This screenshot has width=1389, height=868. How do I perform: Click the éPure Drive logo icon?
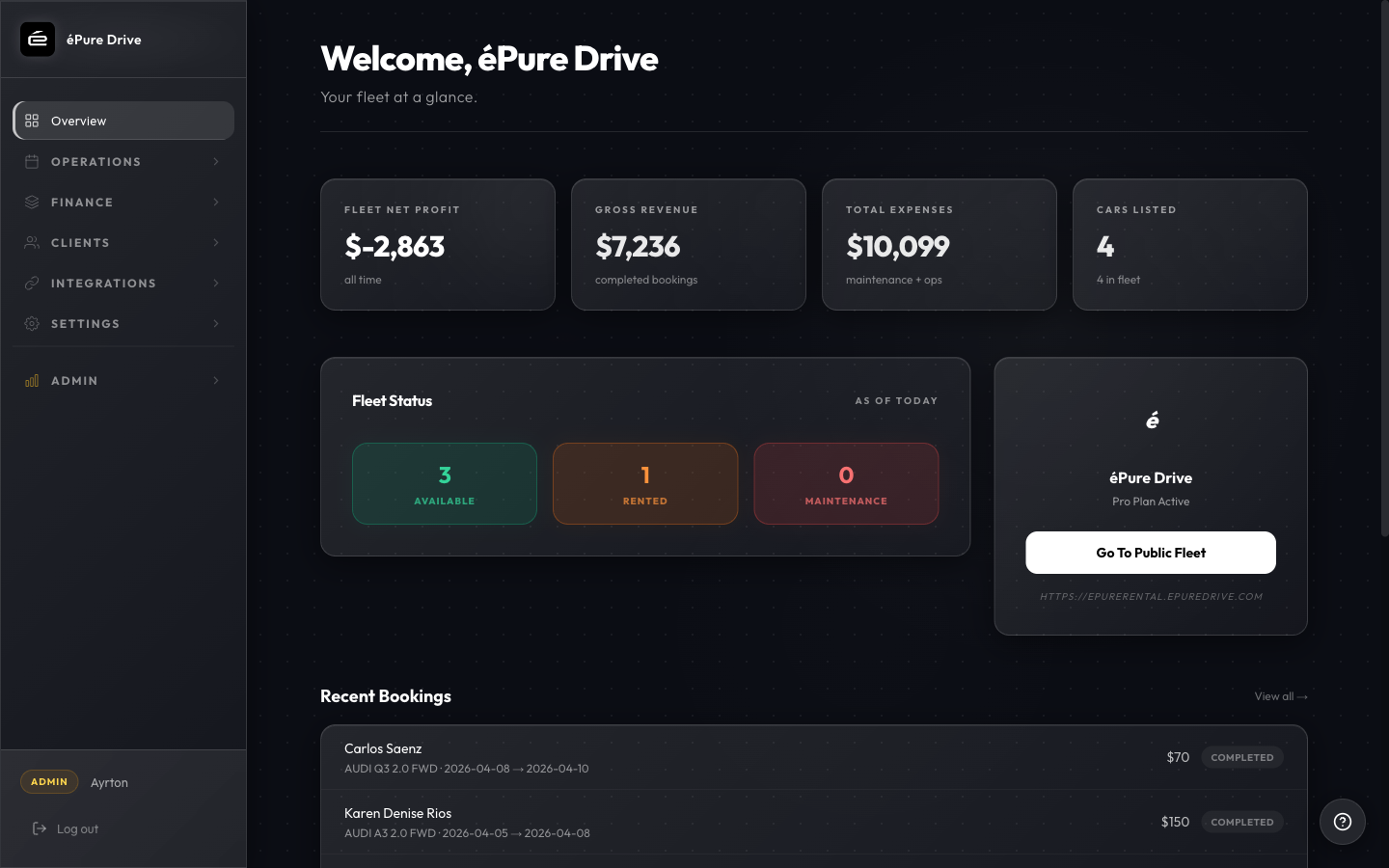coord(38,40)
